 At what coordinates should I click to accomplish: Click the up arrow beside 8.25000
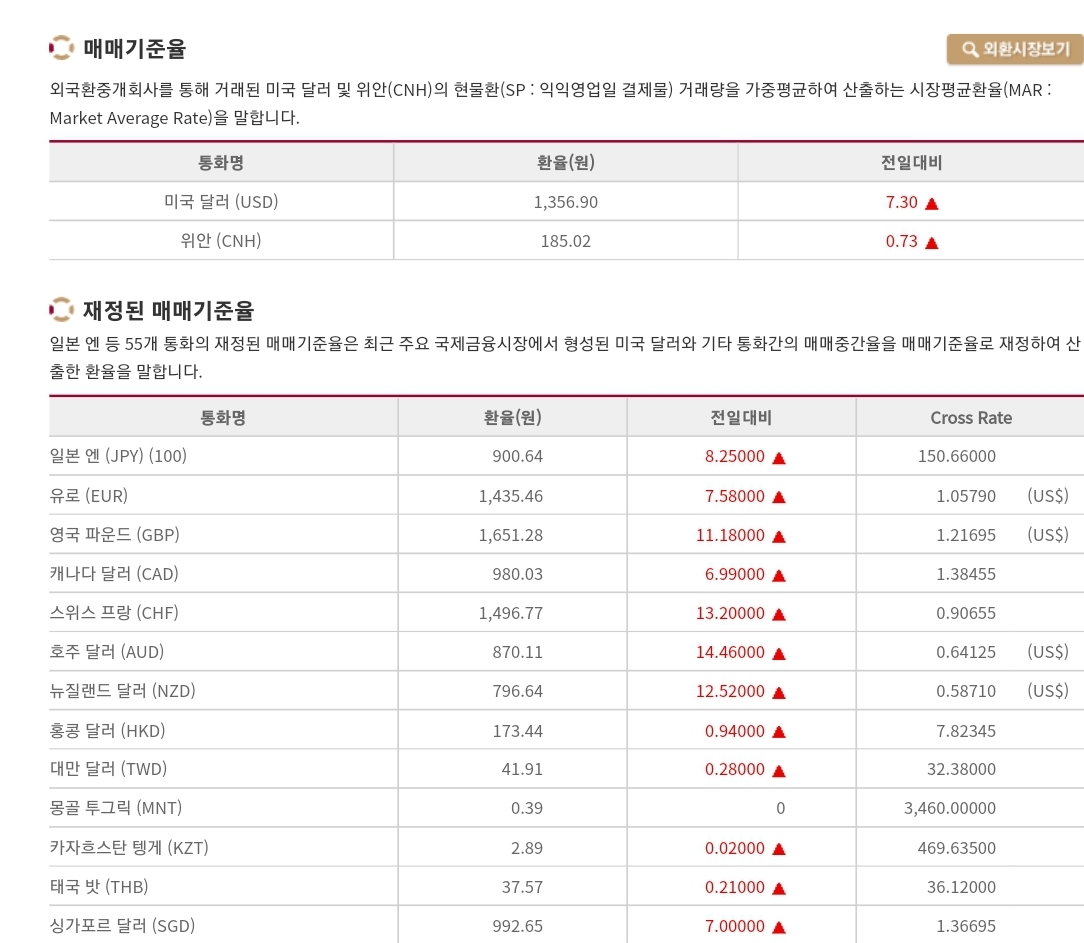(x=778, y=458)
